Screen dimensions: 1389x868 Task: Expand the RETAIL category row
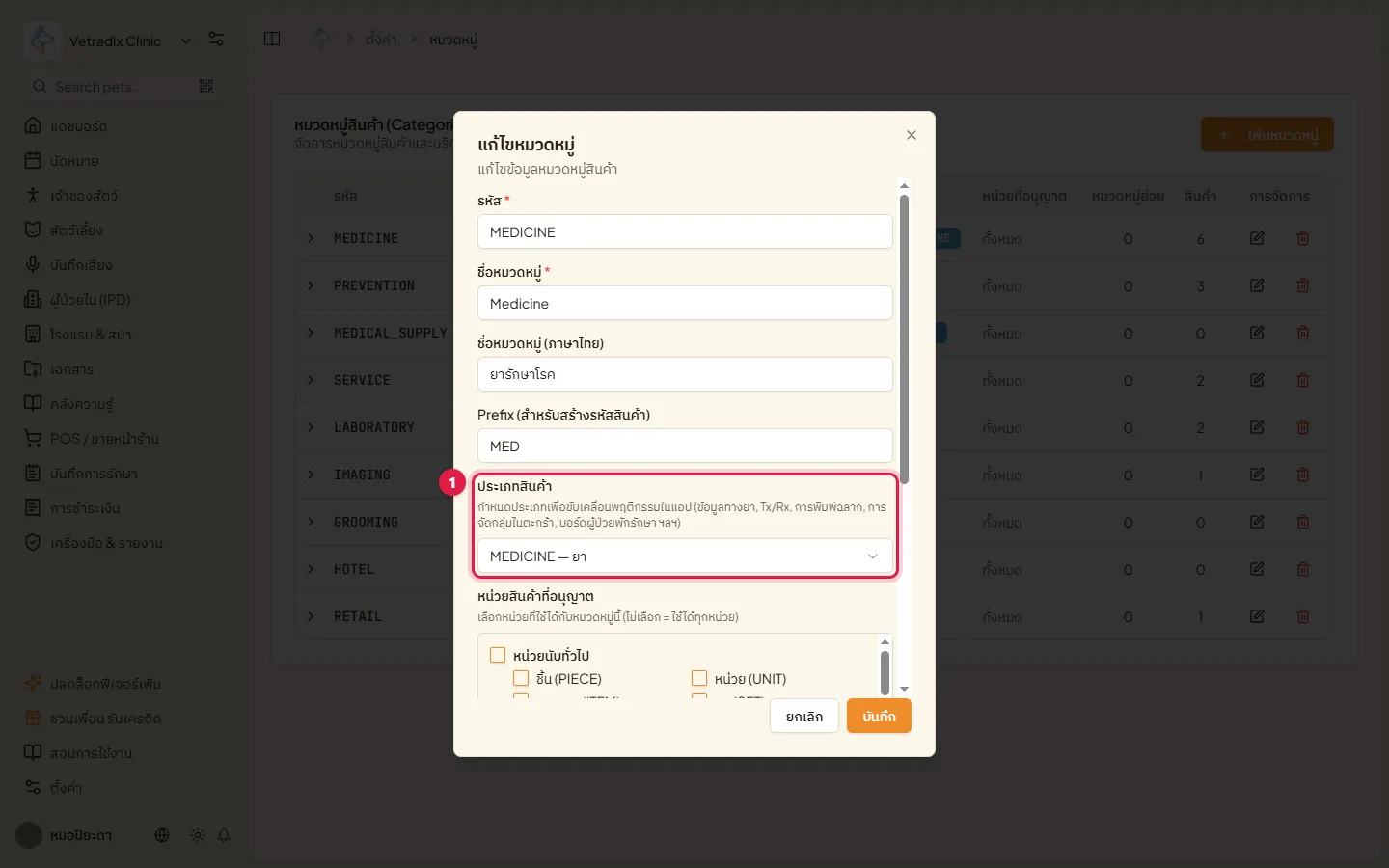coord(311,616)
